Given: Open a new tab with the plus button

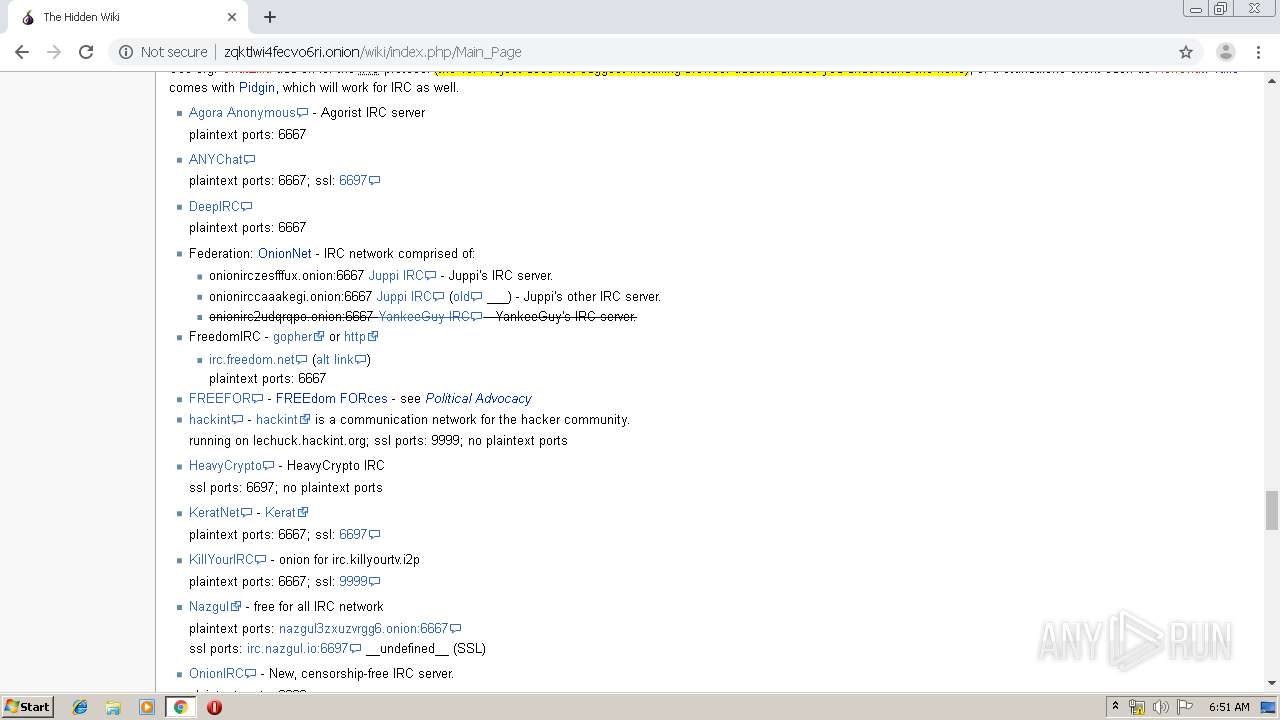Looking at the screenshot, I should click(270, 17).
